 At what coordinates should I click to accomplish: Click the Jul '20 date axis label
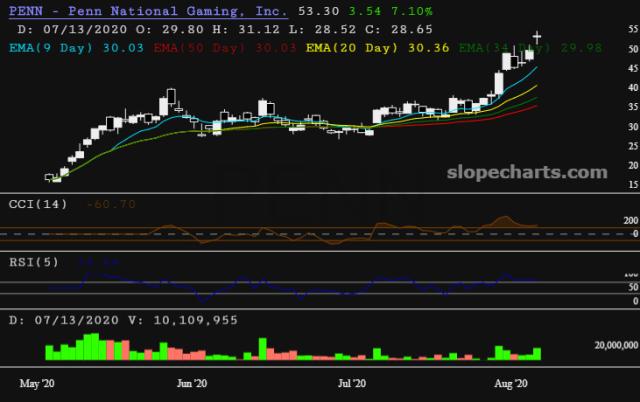(354, 383)
